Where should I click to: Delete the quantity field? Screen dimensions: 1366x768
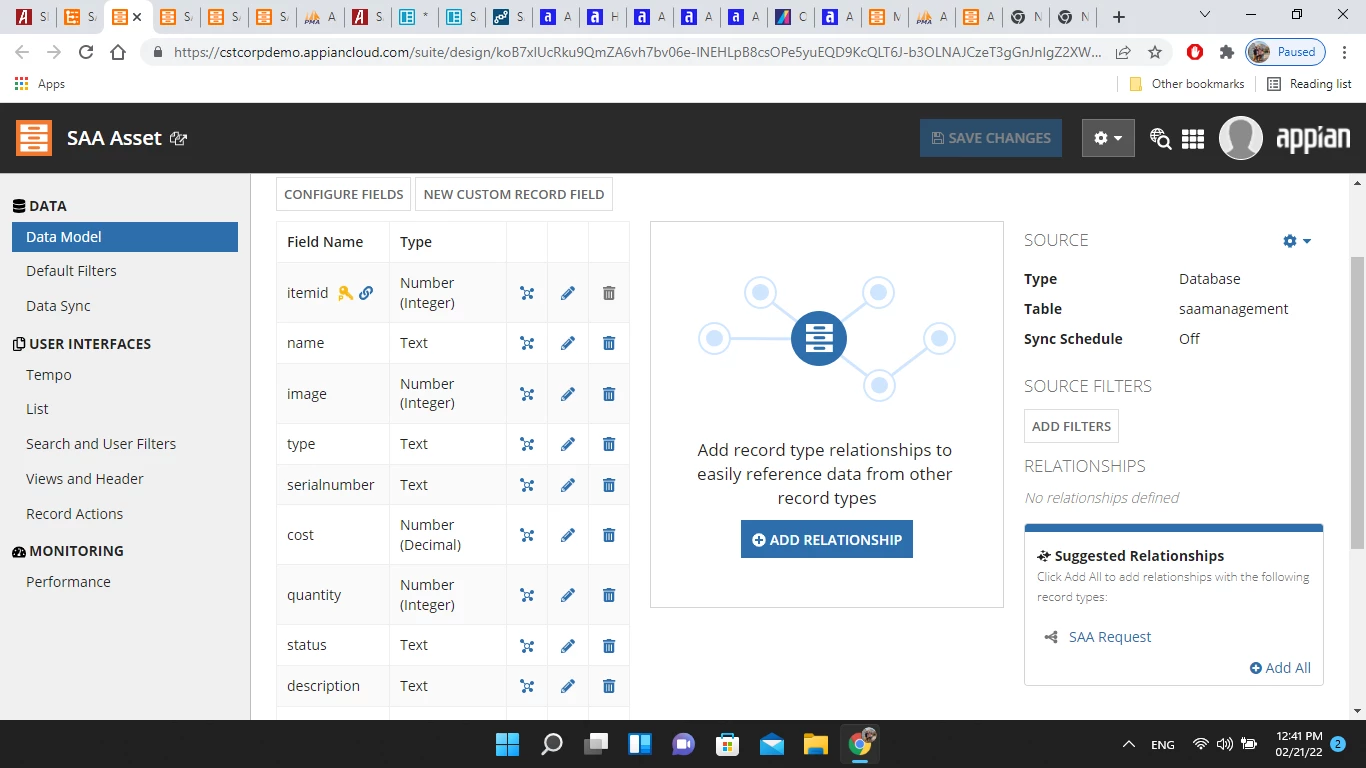click(609, 595)
